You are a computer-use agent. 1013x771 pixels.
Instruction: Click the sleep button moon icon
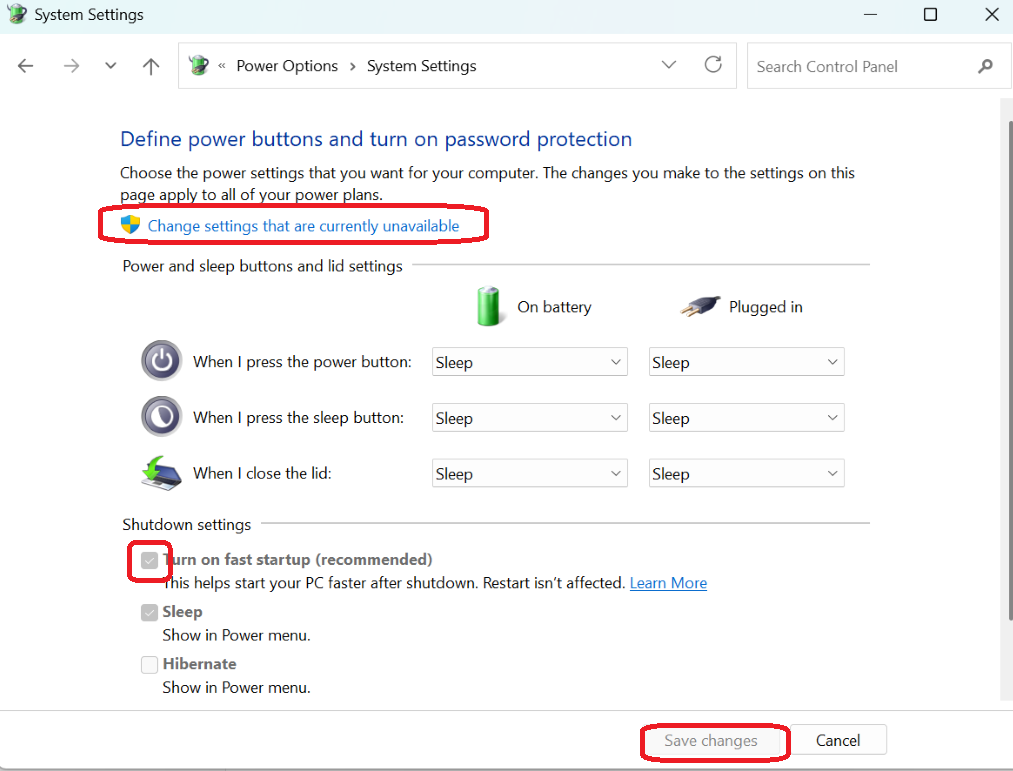pyautogui.click(x=162, y=417)
